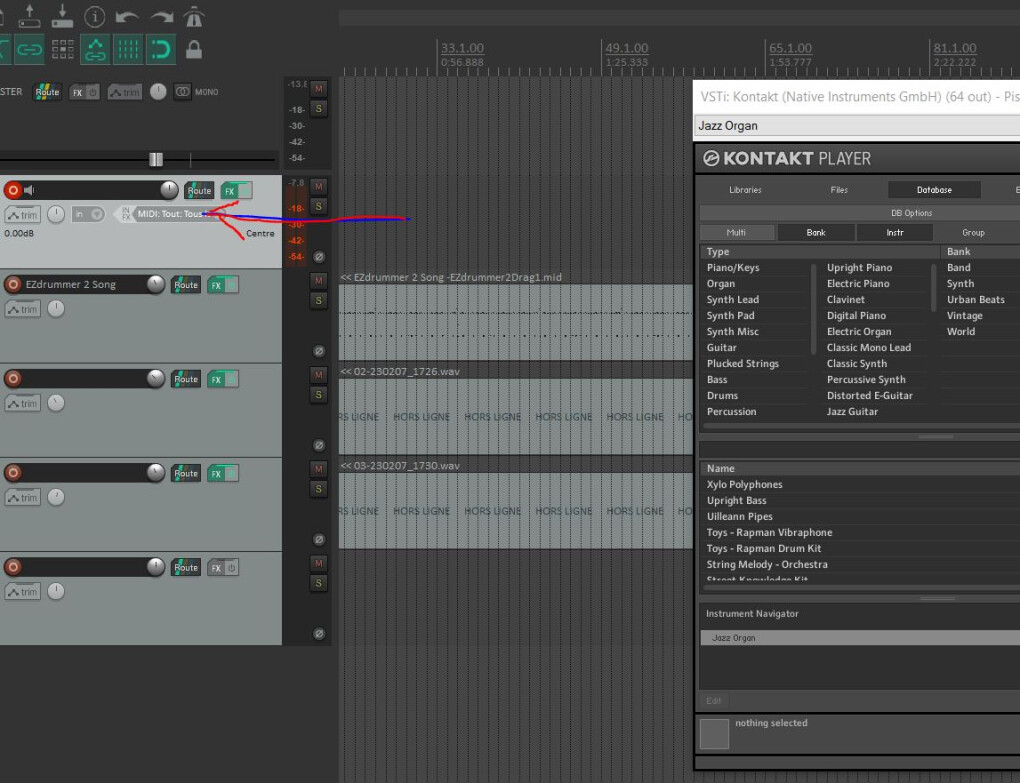Open Route on the bottom empty track

pyautogui.click(x=186, y=568)
